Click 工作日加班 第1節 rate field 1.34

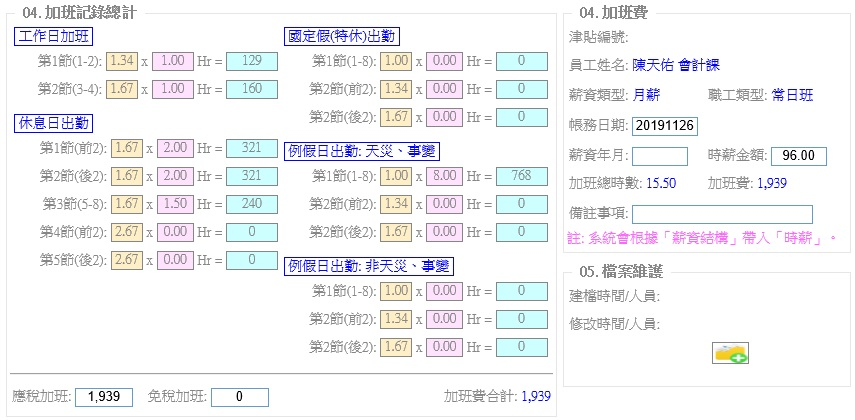point(122,61)
